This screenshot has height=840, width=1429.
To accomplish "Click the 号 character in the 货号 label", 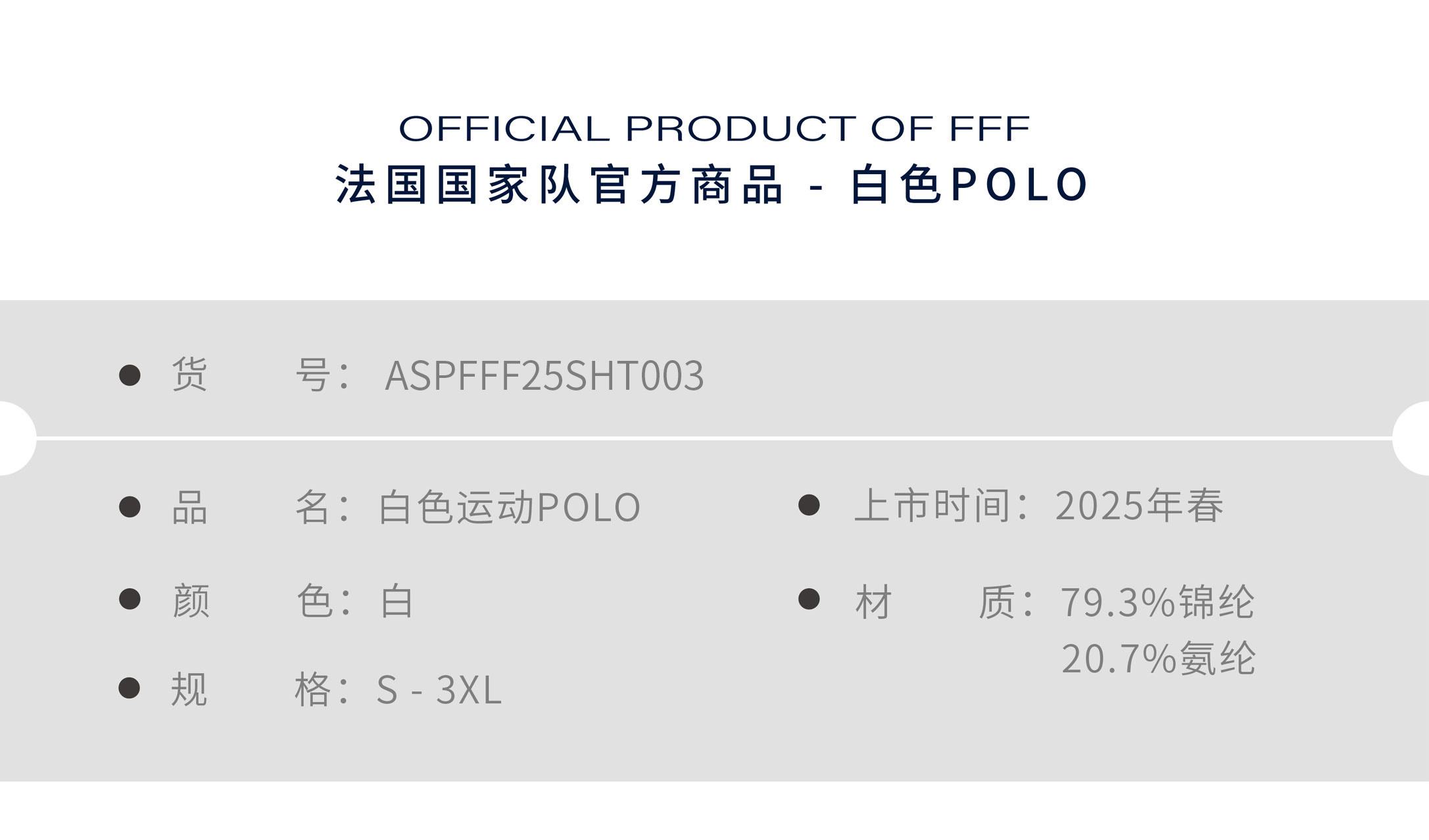I will (312, 375).
